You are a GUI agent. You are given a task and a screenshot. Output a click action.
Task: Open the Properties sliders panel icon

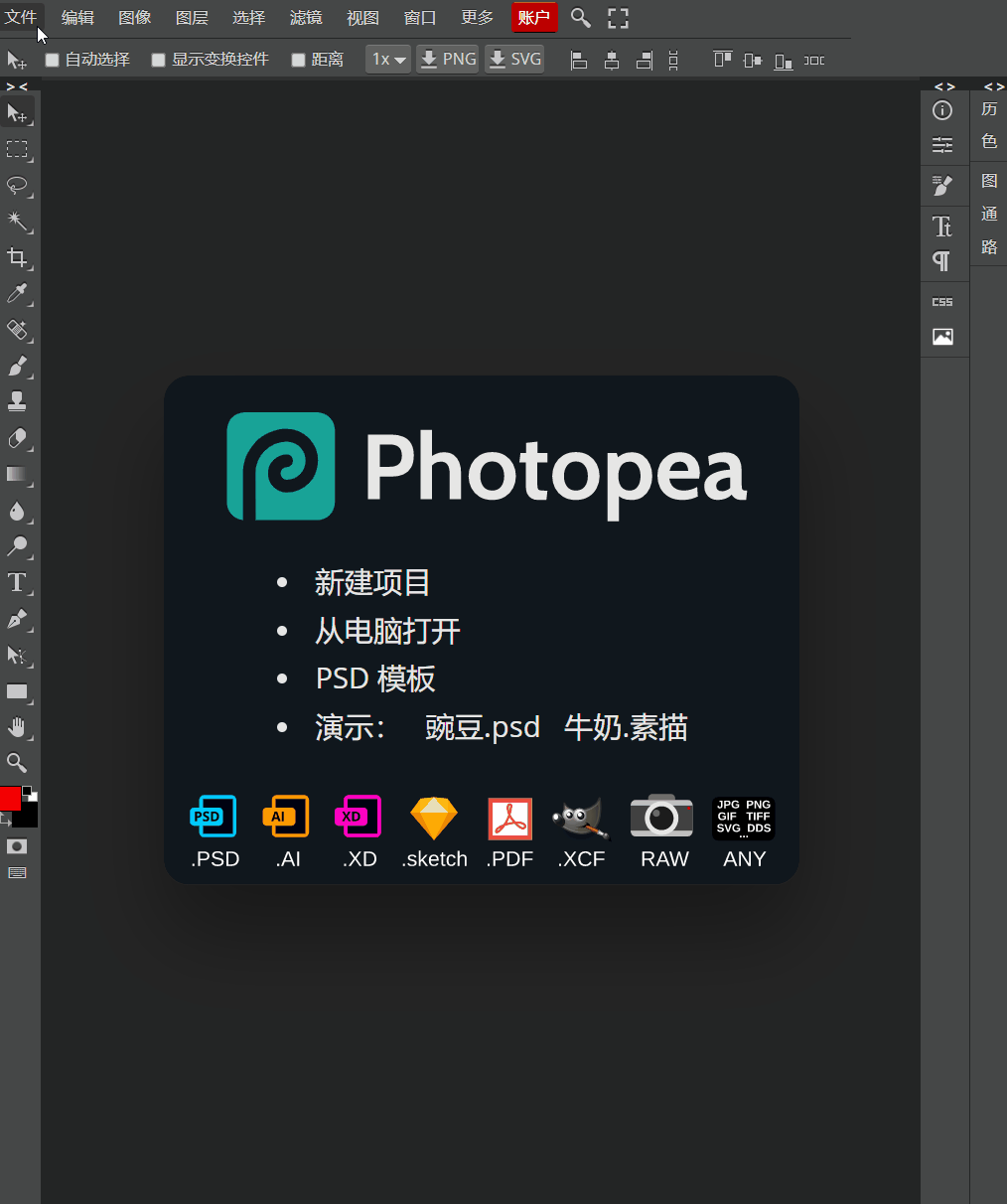[942, 145]
